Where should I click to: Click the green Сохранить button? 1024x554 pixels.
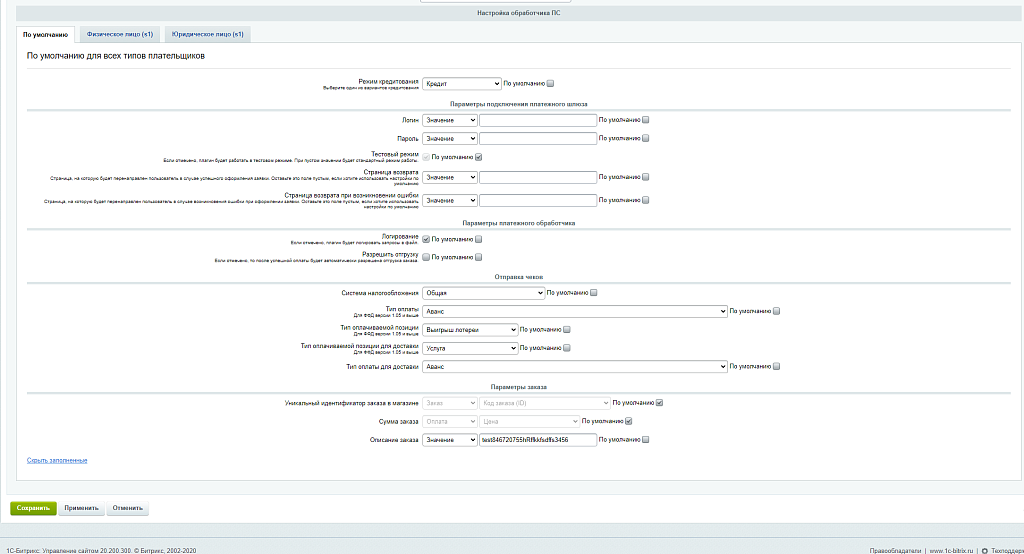point(33,508)
